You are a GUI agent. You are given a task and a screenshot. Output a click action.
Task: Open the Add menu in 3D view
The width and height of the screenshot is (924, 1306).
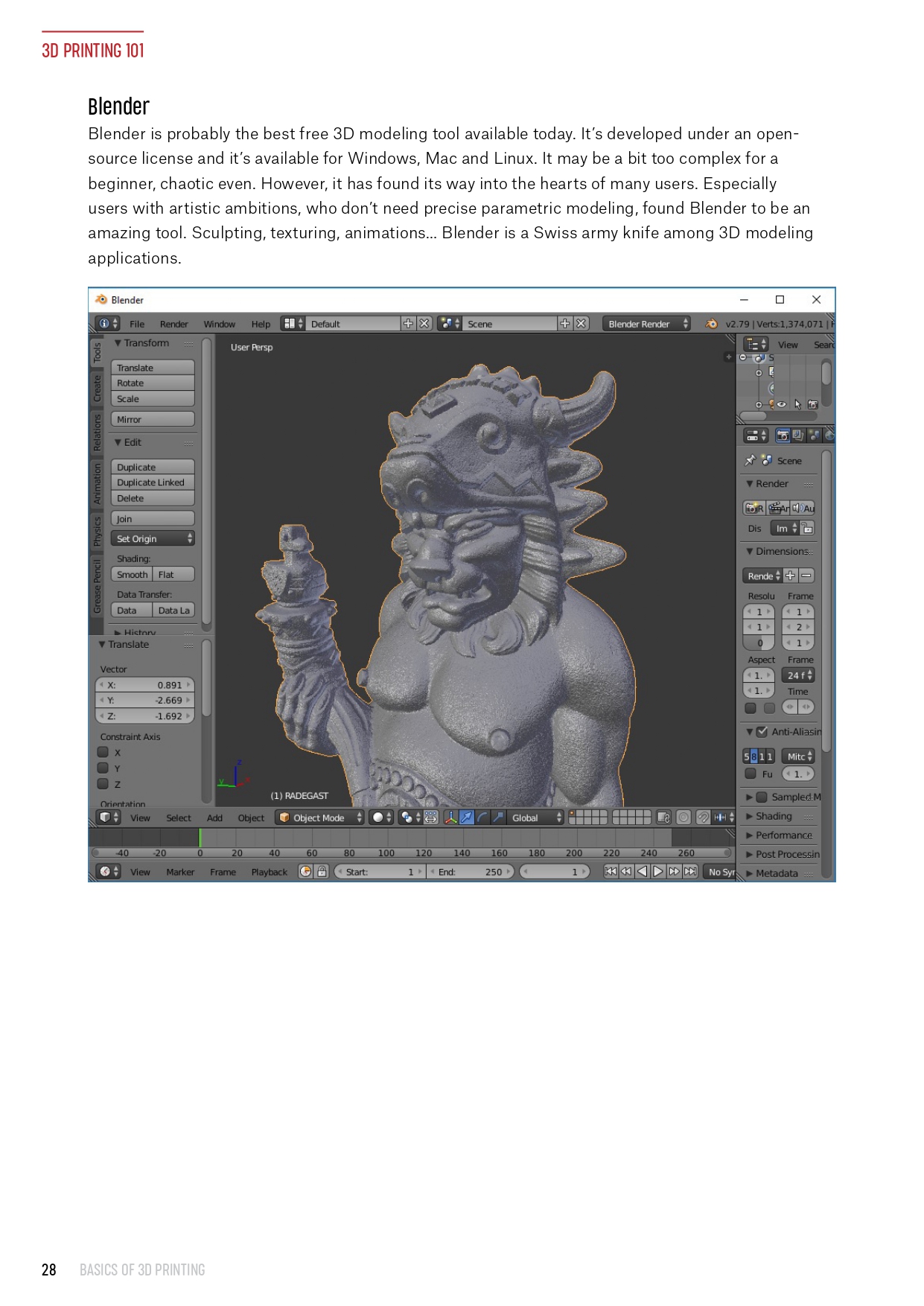pyautogui.click(x=214, y=818)
